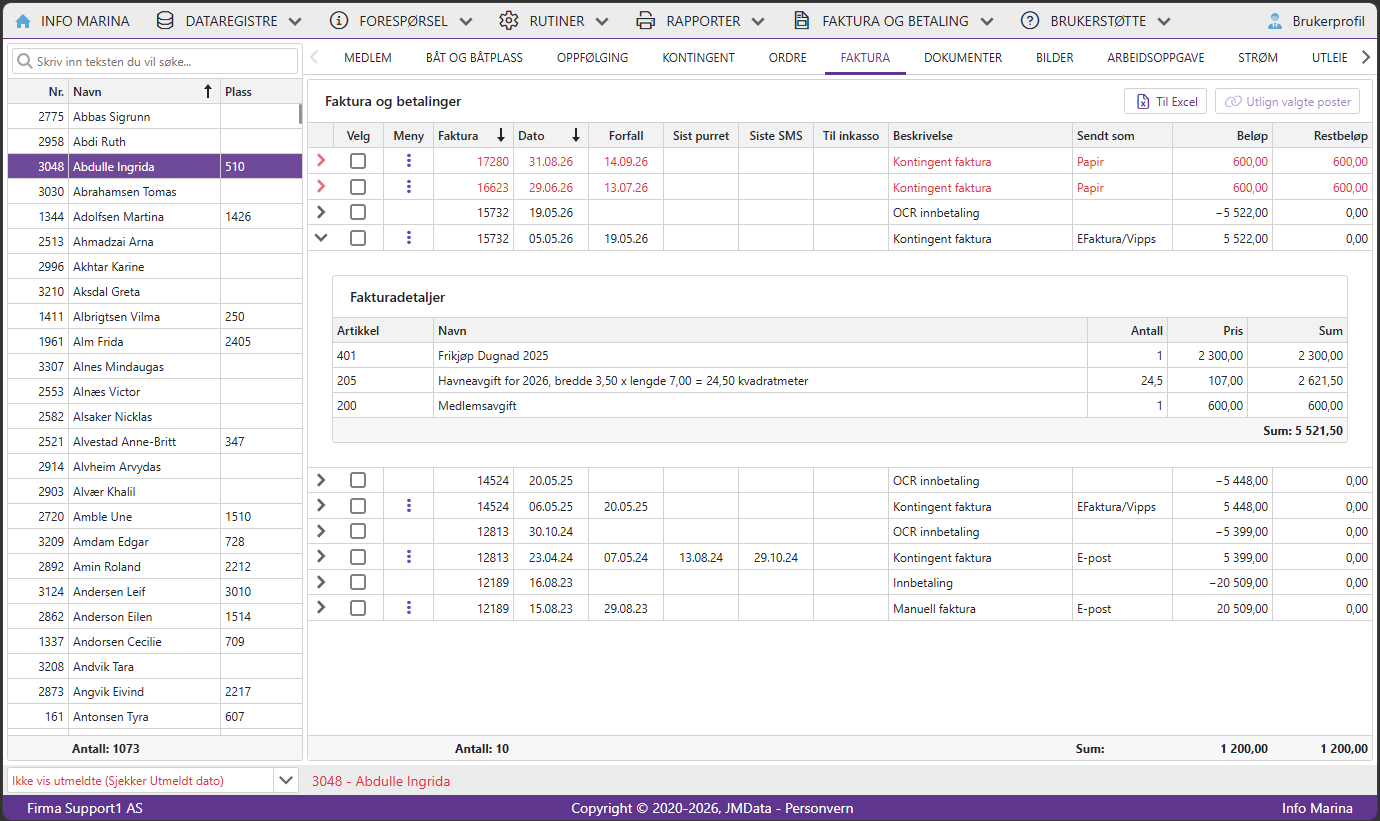Click the member search text field
The height and width of the screenshot is (821, 1380).
[155, 61]
